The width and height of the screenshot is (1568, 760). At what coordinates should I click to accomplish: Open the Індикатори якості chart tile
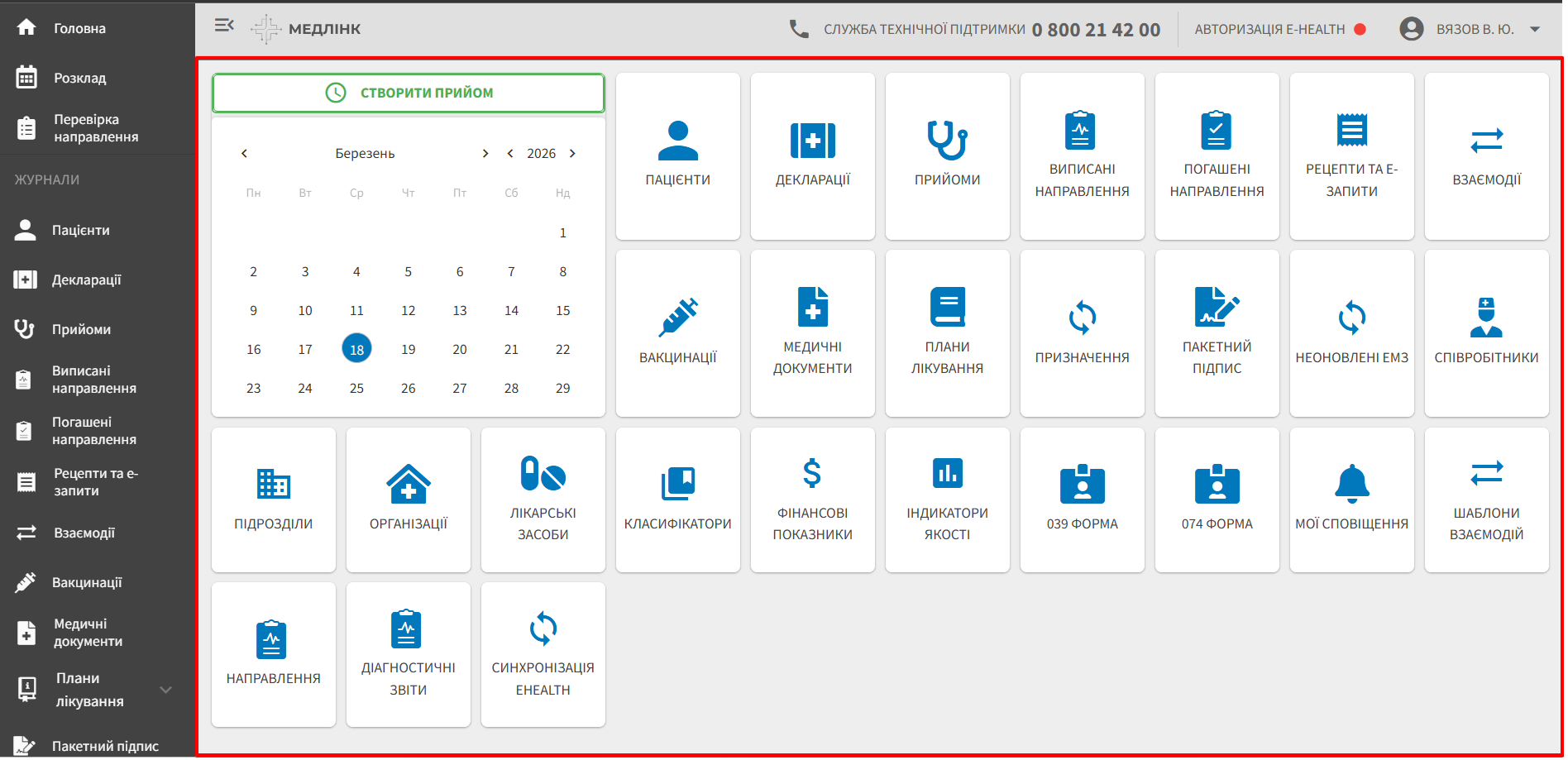point(947,499)
